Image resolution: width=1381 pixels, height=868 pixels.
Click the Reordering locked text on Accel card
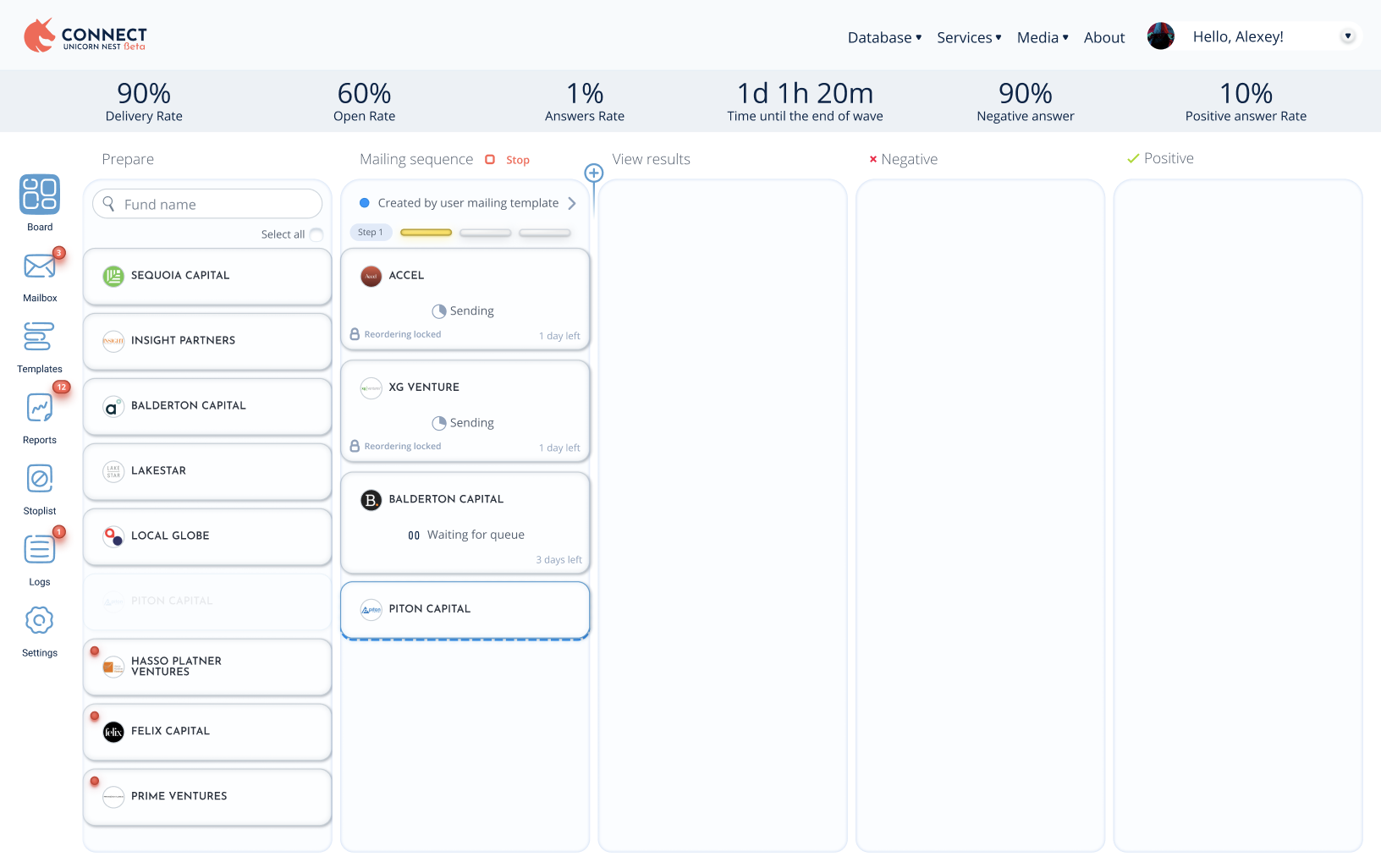[x=403, y=334]
